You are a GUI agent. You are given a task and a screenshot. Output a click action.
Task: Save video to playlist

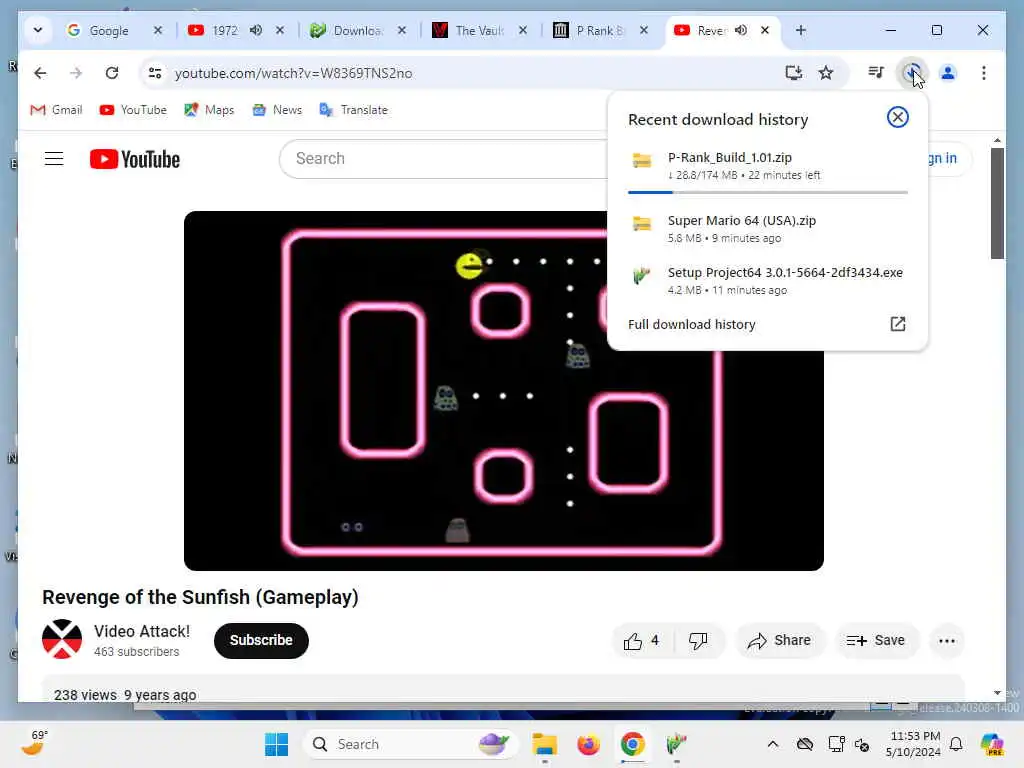click(876, 641)
